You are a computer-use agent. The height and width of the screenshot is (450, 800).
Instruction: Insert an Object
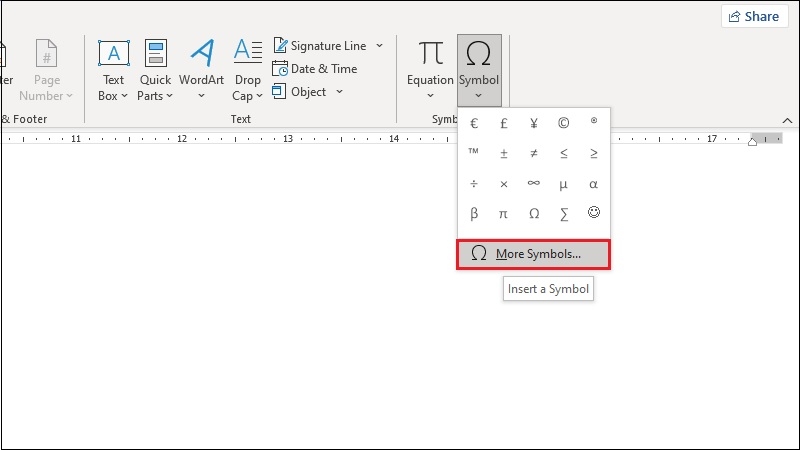coord(299,92)
